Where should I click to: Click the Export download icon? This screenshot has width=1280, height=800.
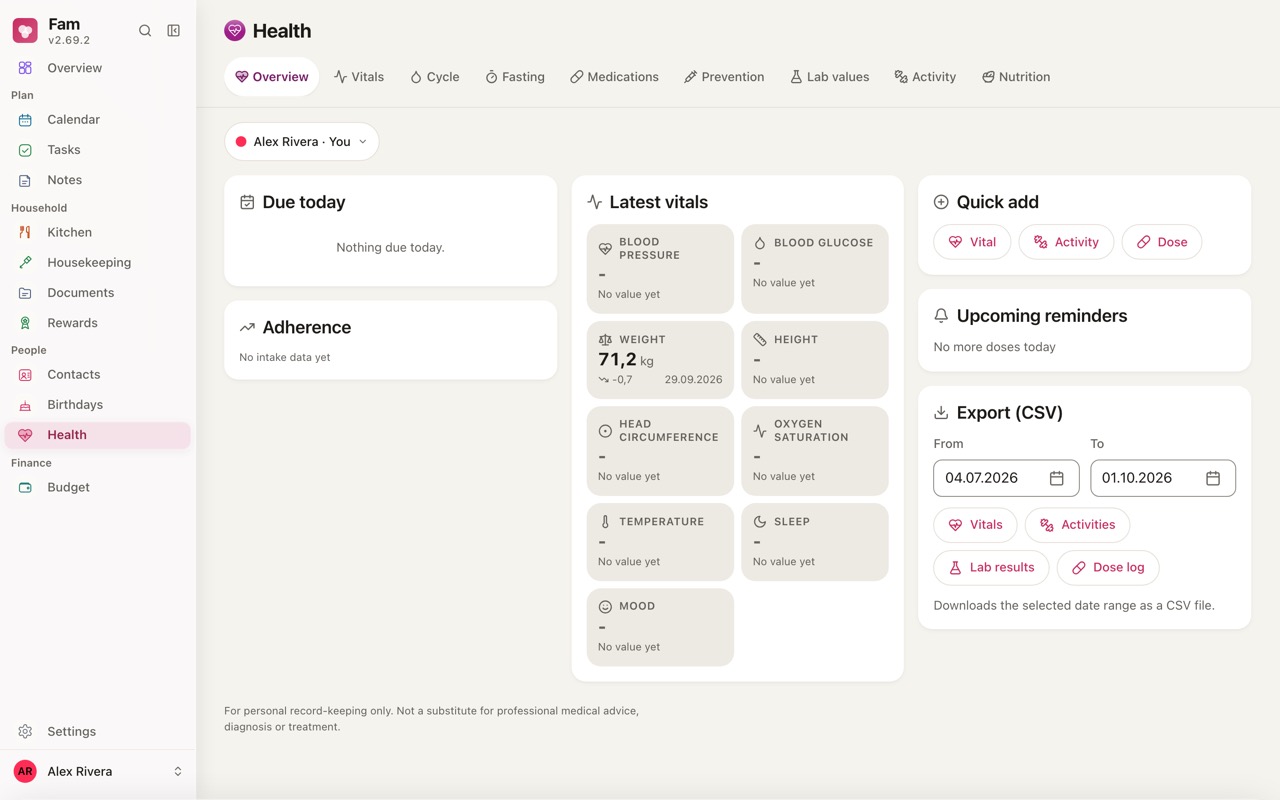tap(941, 412)
